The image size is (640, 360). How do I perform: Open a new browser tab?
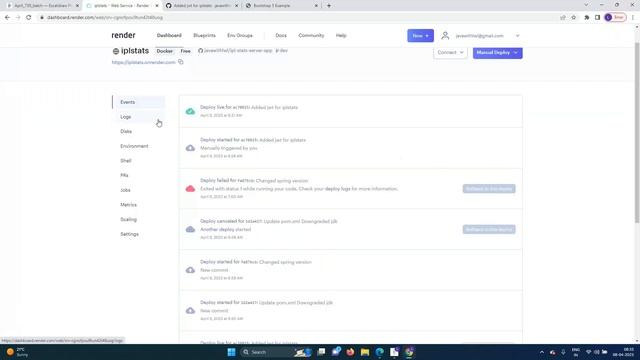(x=329, y=6)
